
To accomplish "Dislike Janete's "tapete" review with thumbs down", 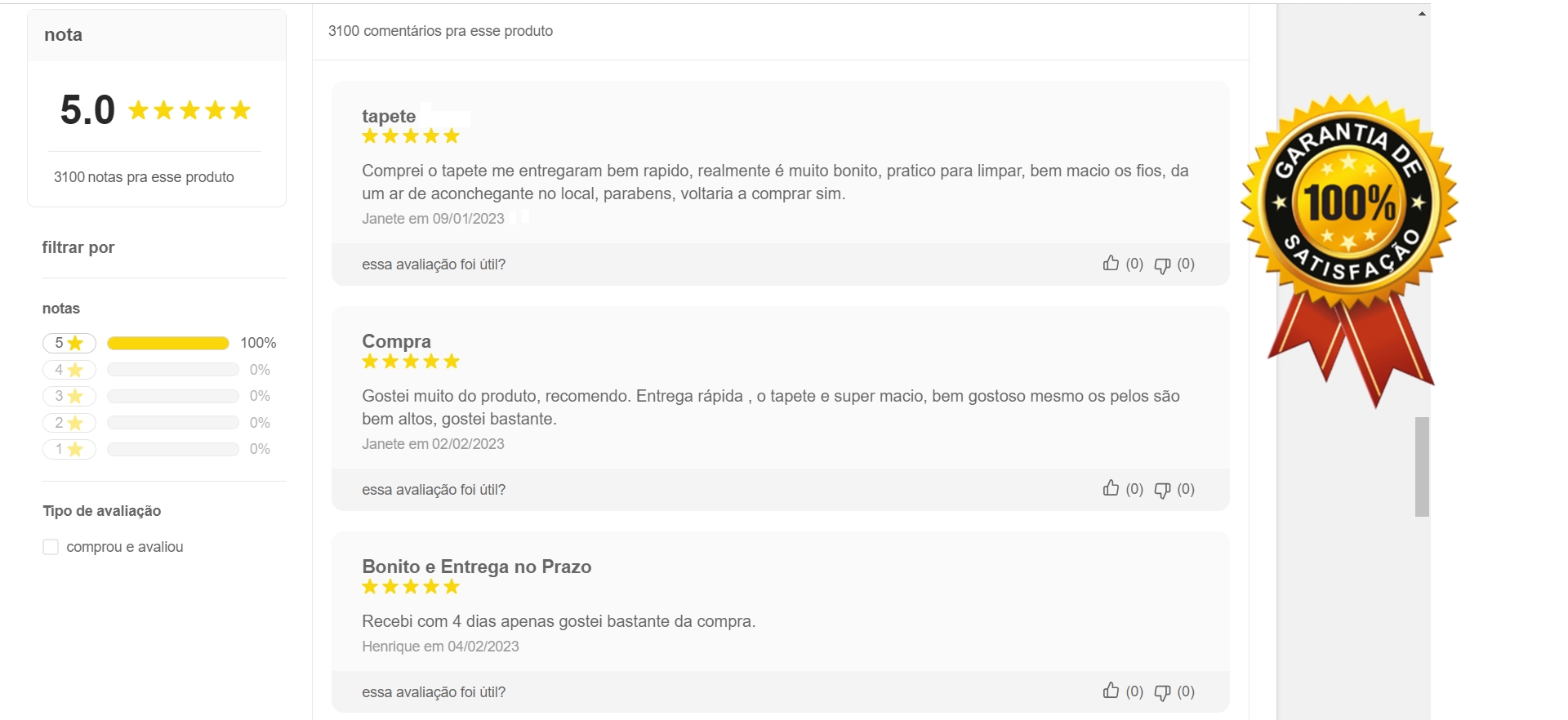I will click(x=1162, y=265).
